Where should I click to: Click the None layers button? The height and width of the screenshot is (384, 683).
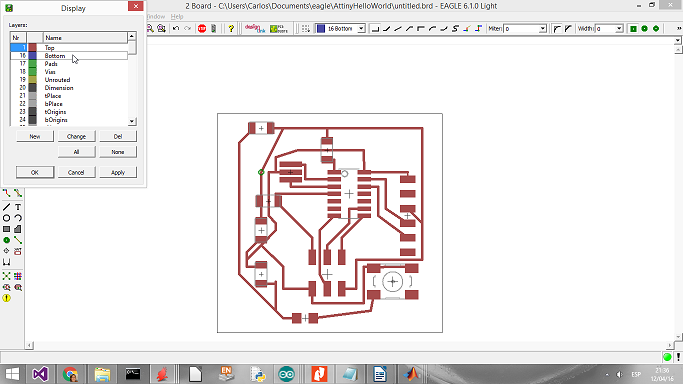coord(118,152)
